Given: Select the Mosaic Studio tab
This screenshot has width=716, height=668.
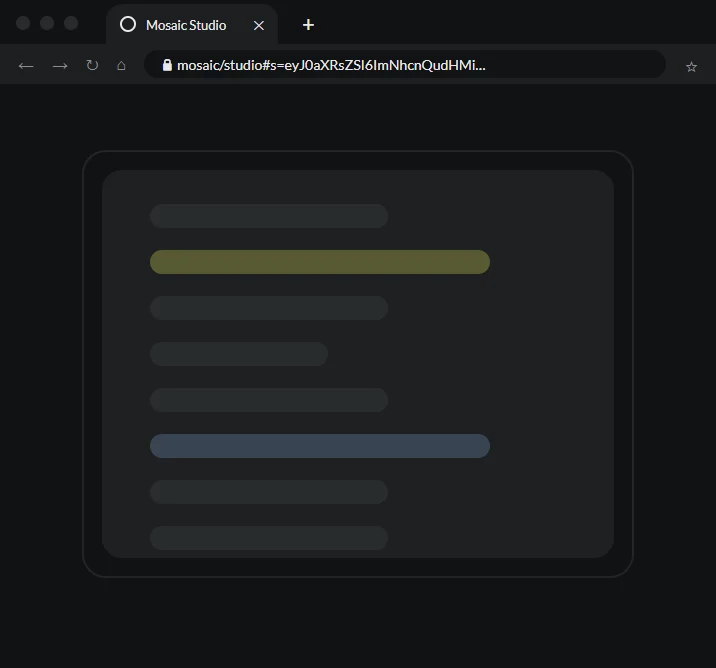Looking at the screenshot, I should 192,25.
